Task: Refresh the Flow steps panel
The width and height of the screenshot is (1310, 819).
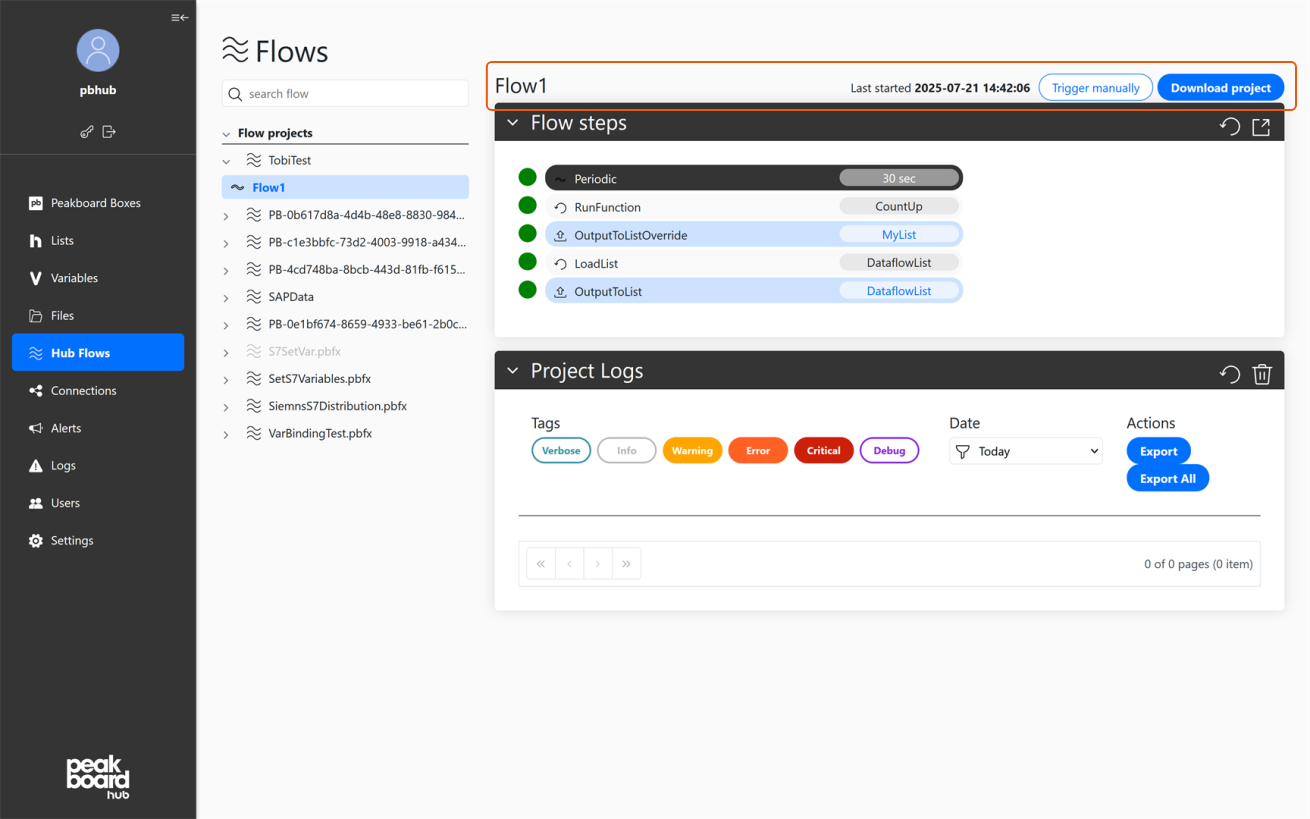Action: tap(1229, 127)
